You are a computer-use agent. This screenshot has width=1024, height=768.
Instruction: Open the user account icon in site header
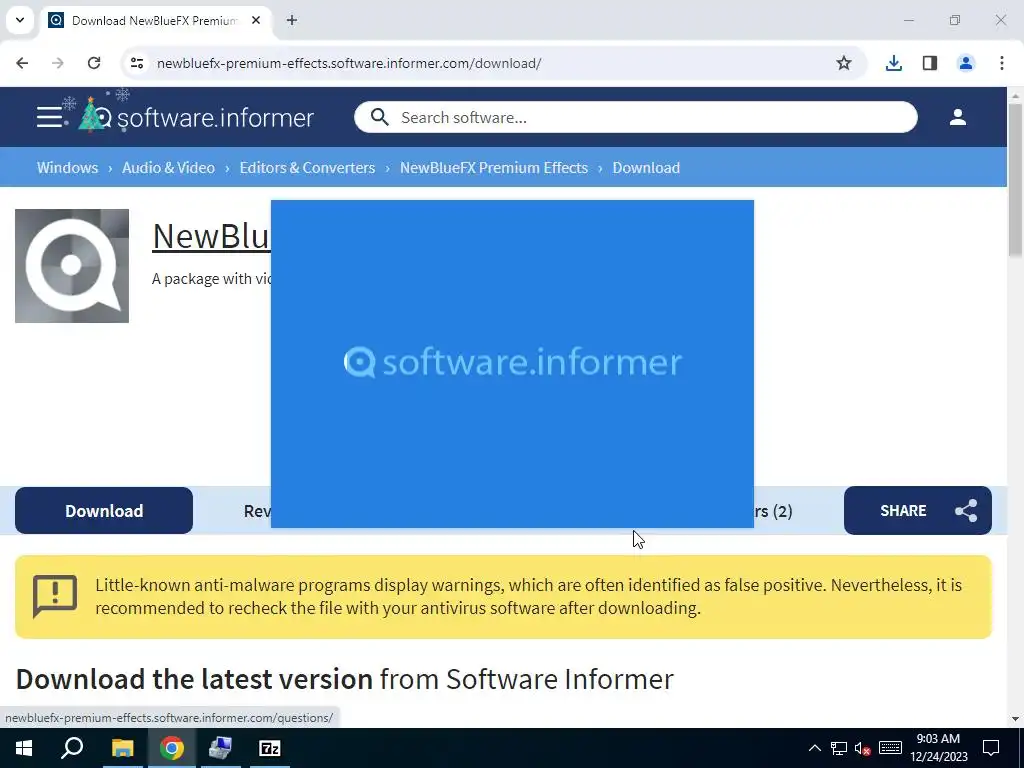point(957,118)
